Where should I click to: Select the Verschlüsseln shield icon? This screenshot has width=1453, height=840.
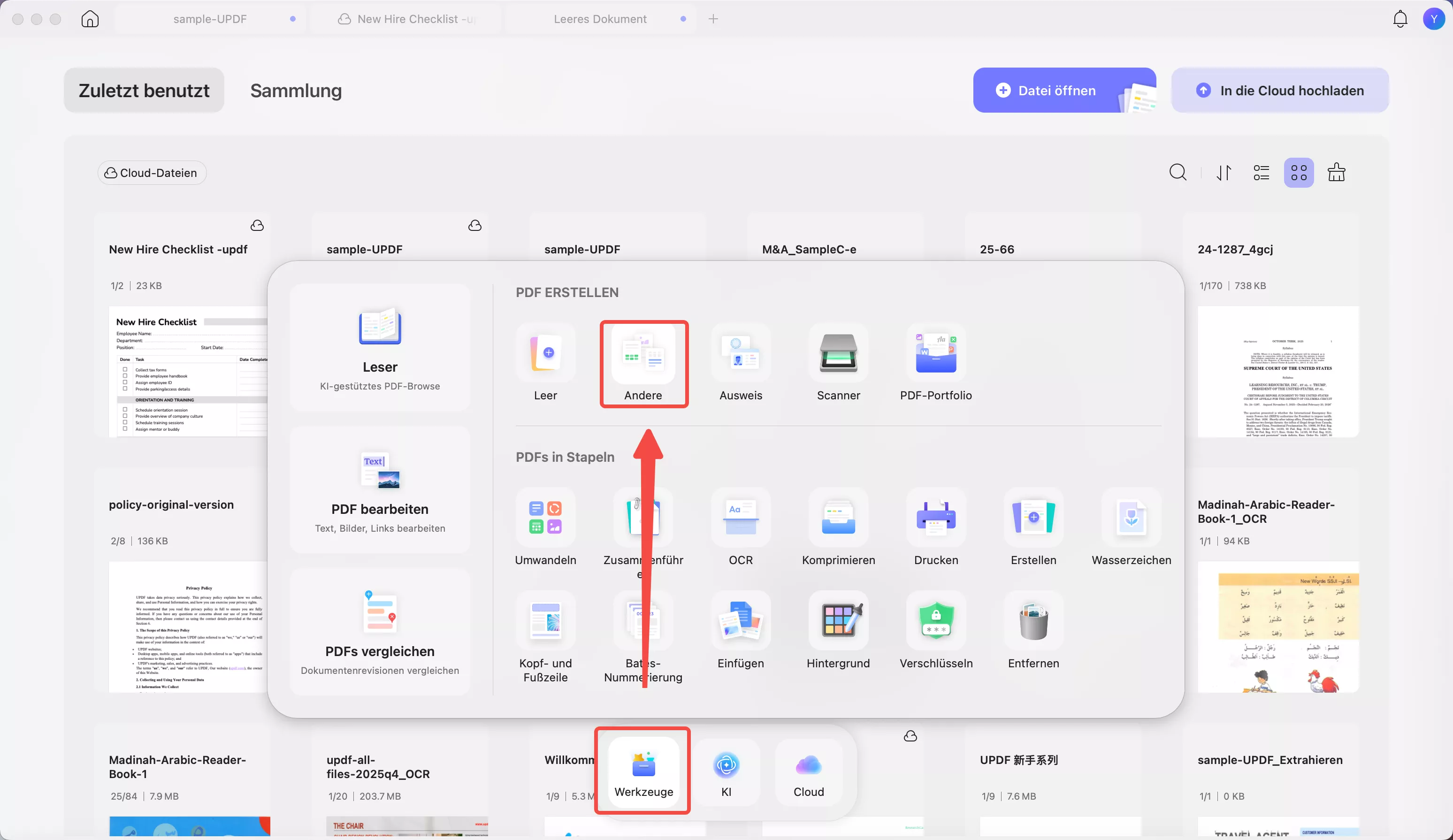click(x=935, y=621)
